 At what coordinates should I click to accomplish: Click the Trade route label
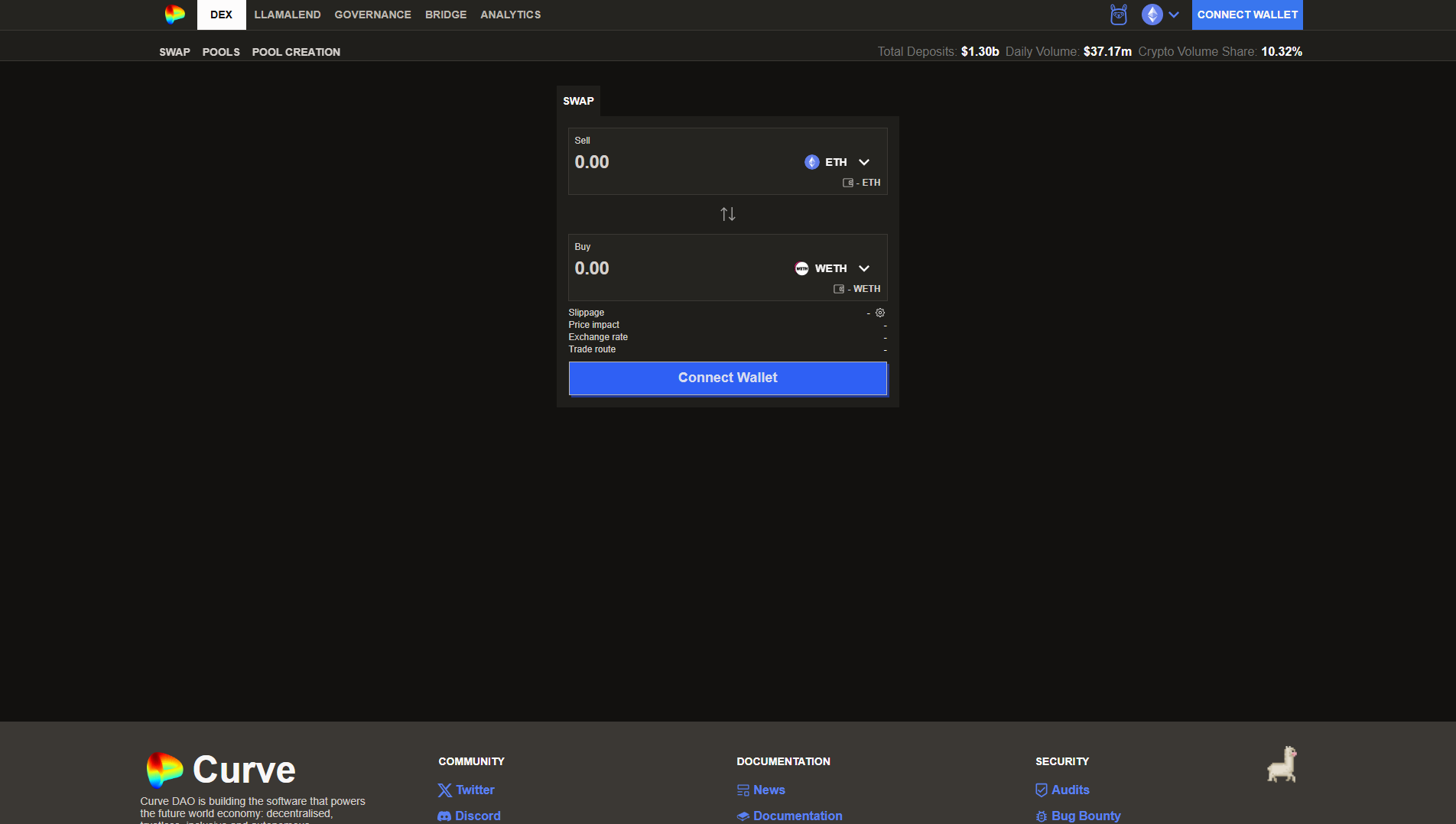[x=592, y=349]
